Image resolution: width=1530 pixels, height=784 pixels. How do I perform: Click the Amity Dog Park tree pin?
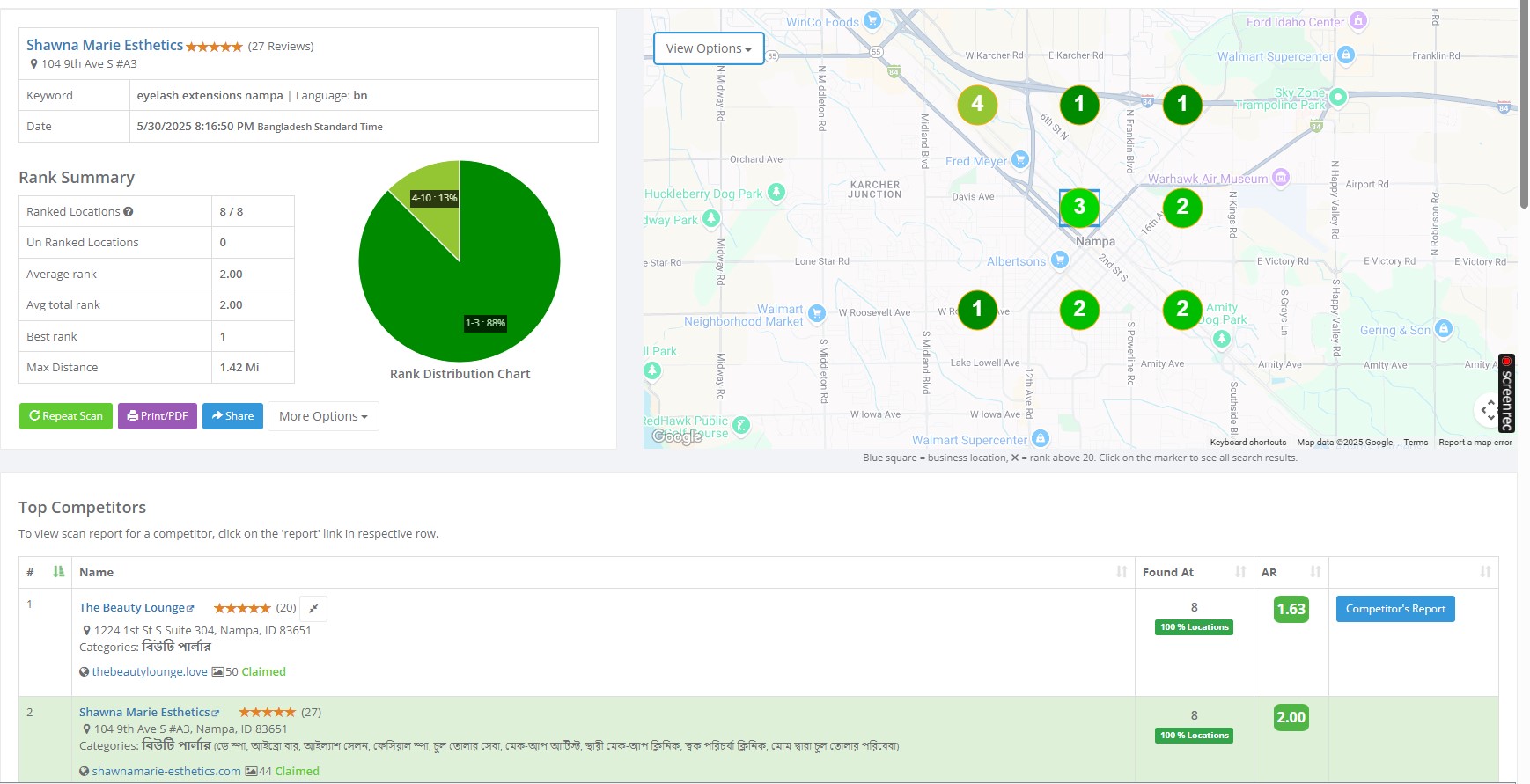(1221, 340)
